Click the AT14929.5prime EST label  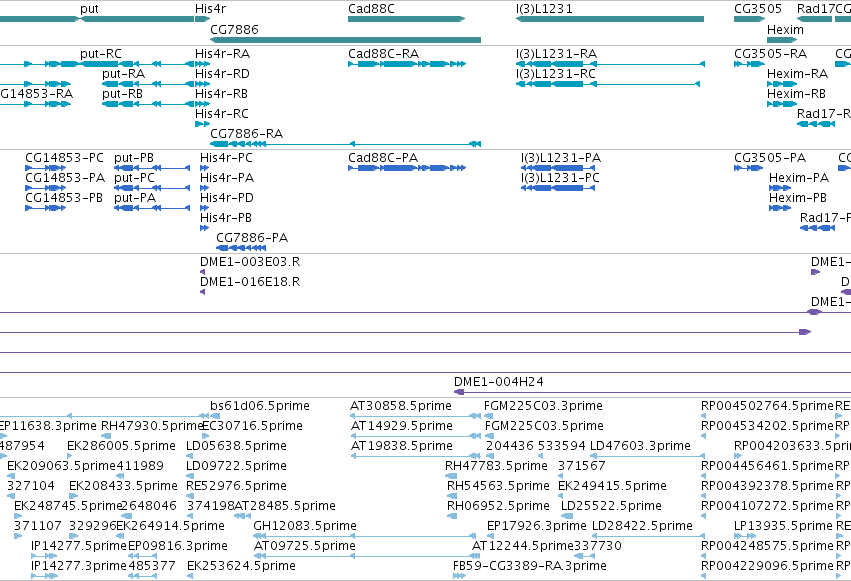[x=402, y=426]
